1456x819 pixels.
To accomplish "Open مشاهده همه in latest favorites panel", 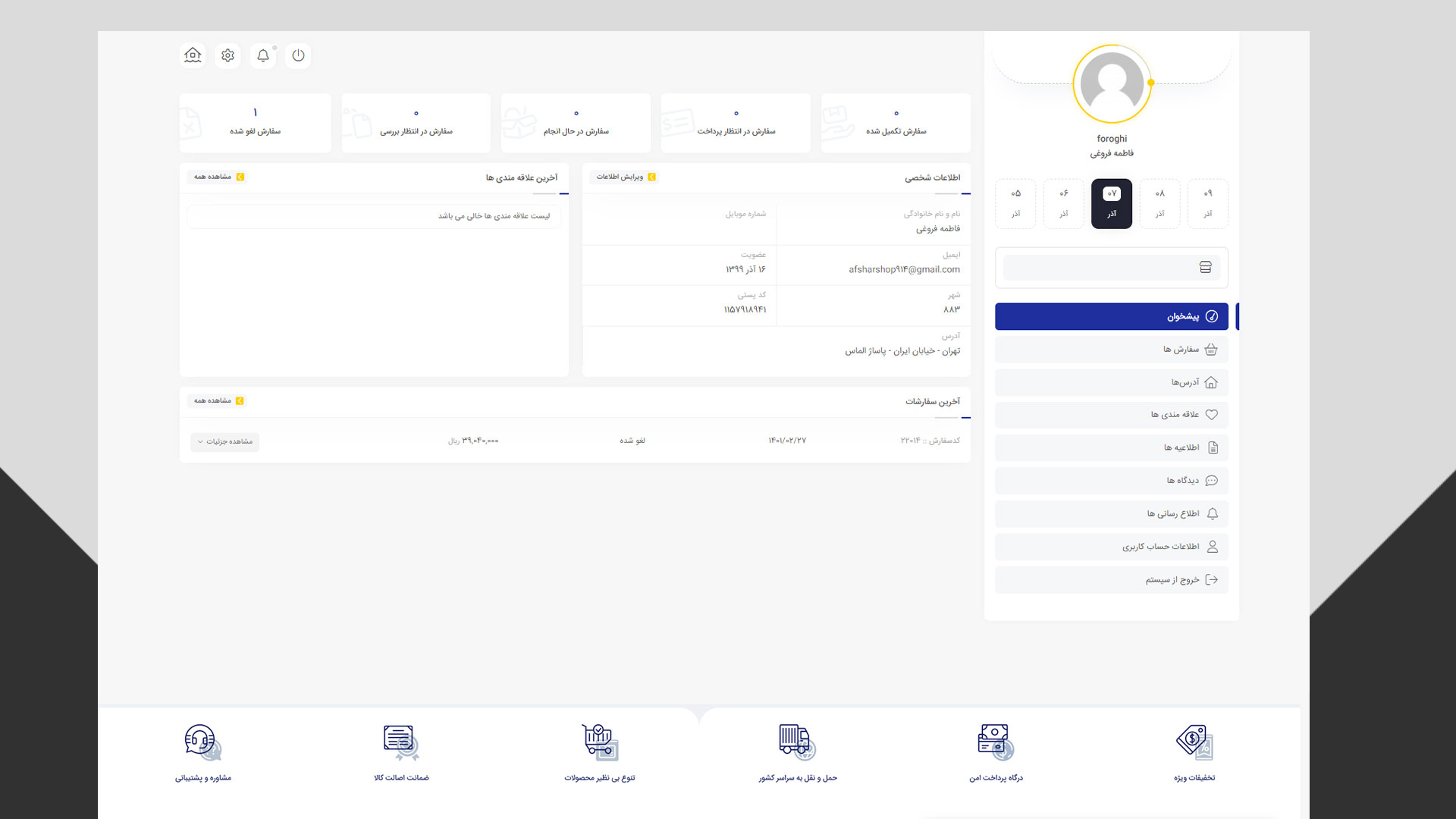I will tap(218, 177).
